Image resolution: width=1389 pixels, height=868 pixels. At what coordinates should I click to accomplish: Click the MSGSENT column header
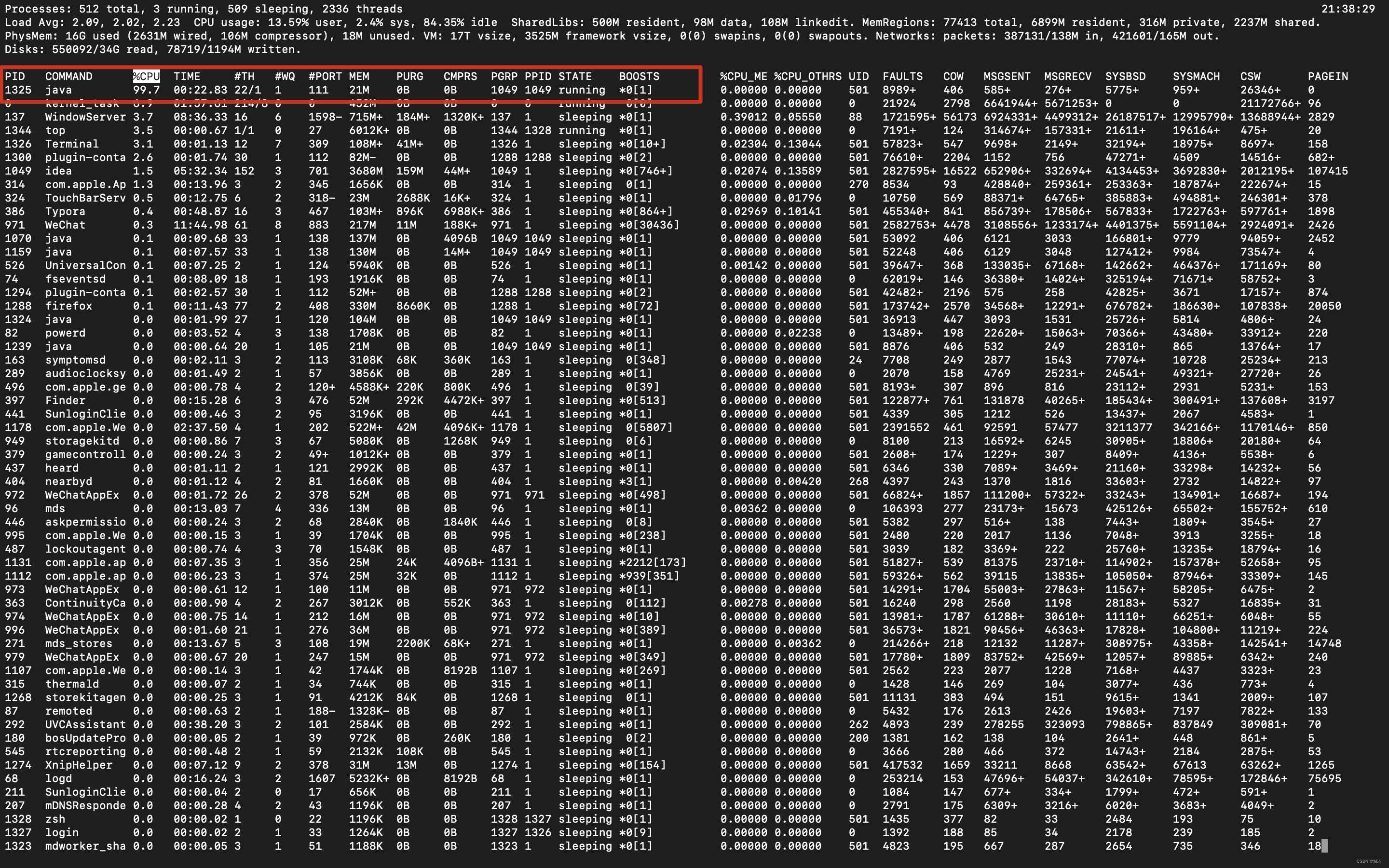(1008, 76)
